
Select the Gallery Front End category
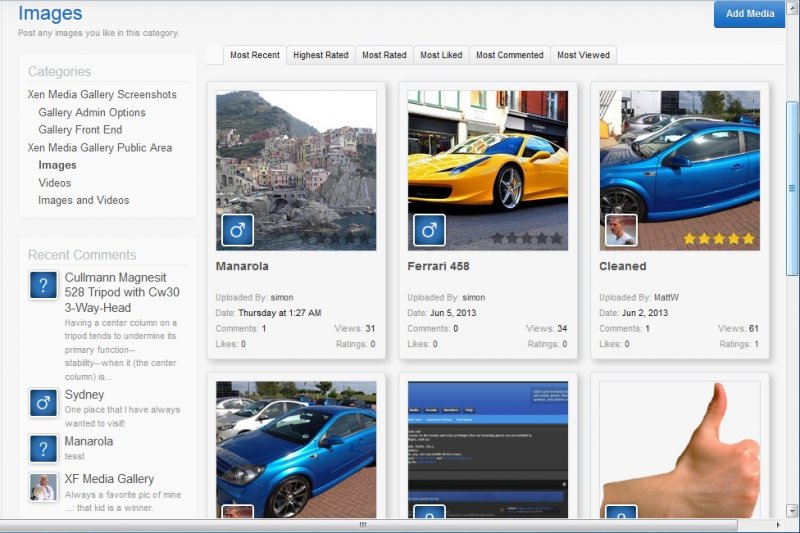(x=80, y=130)
